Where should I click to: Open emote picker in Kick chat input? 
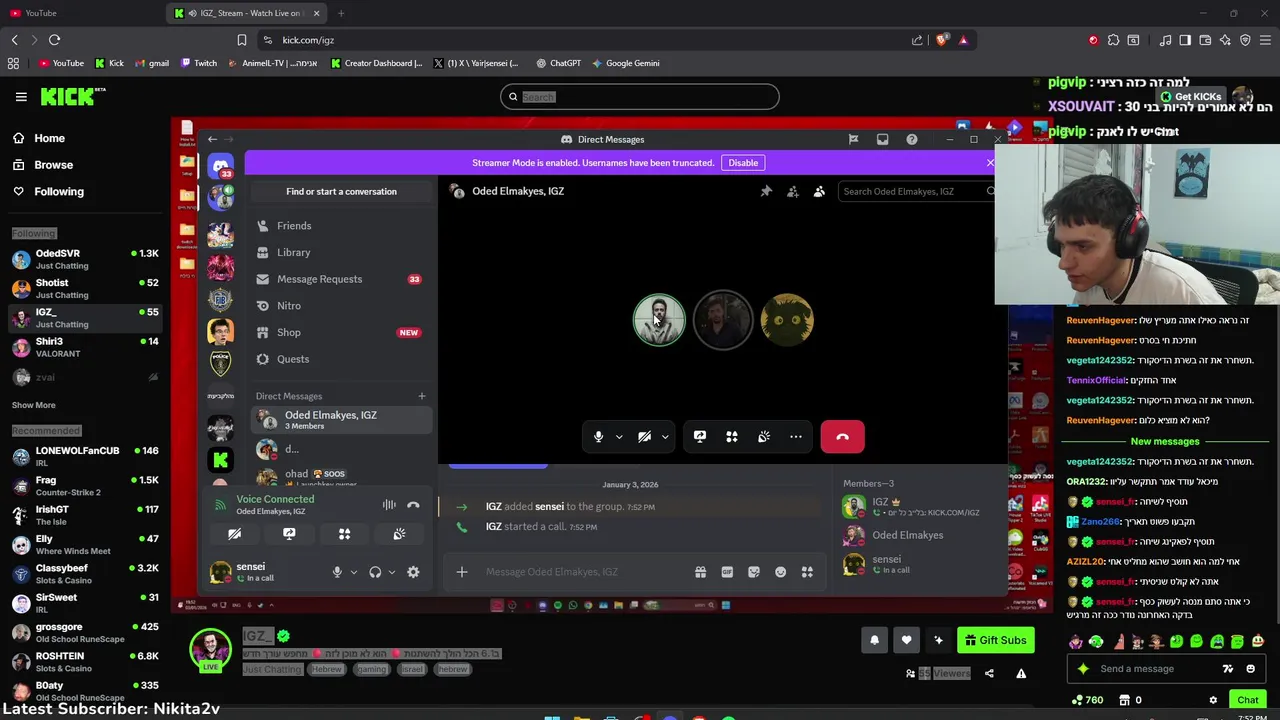[x=1251, y=669]
